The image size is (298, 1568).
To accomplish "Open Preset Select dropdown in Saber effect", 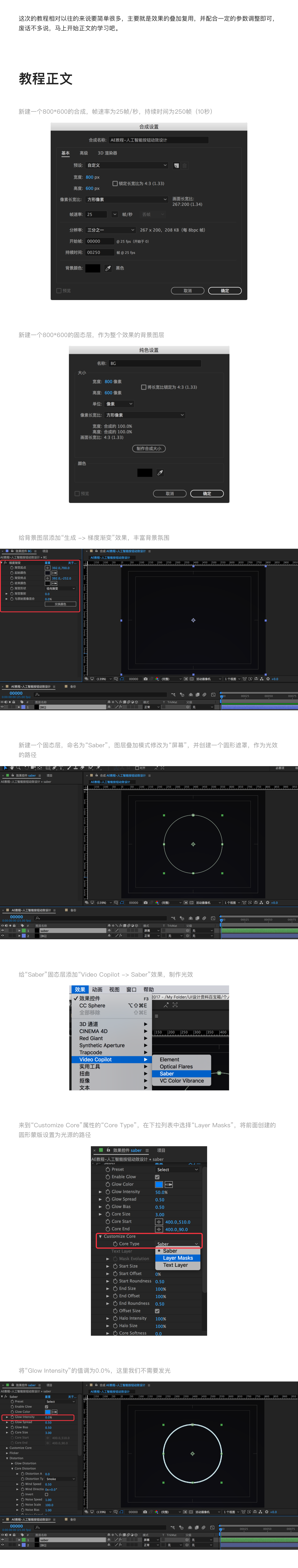I will pos(177,1169).
